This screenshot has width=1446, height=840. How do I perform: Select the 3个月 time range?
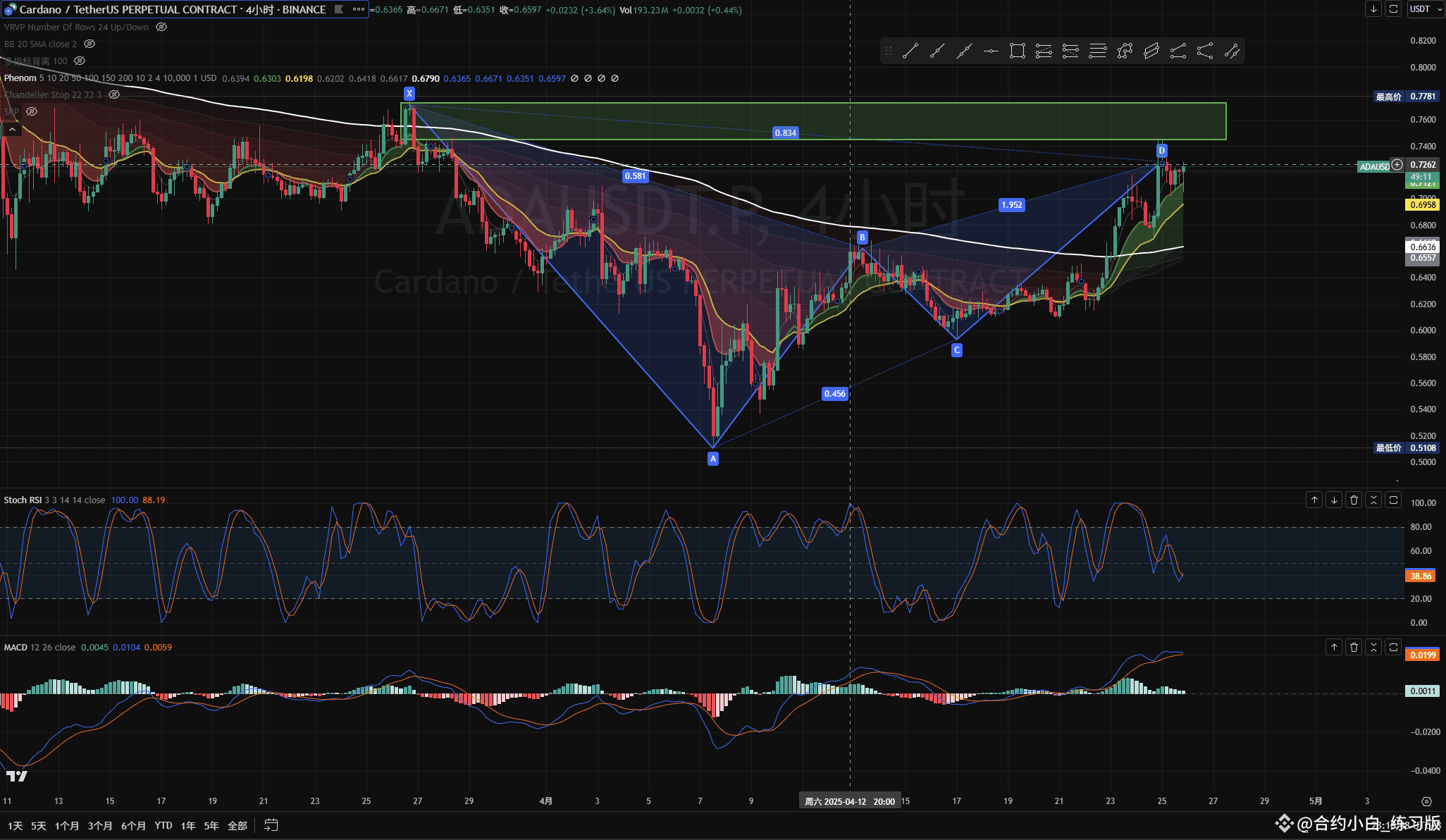click(100, 825)
